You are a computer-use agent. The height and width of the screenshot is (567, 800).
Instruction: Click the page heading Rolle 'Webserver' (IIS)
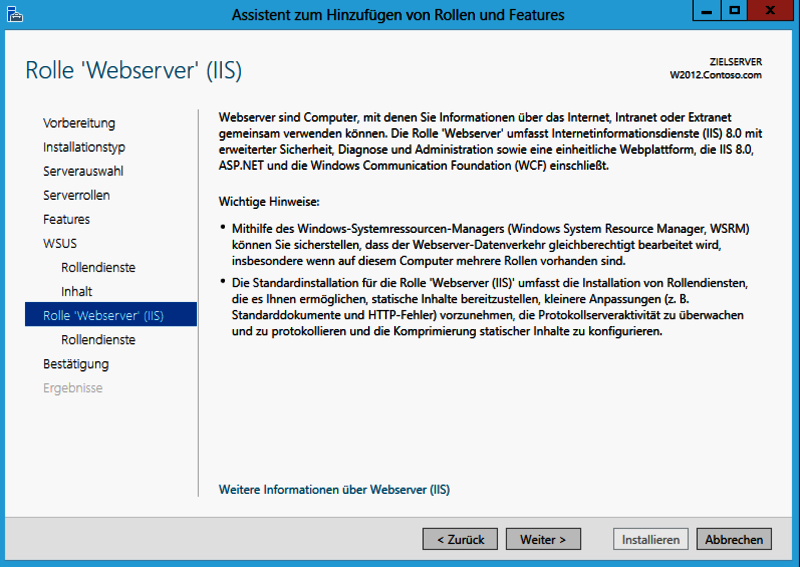pos(134,70)
